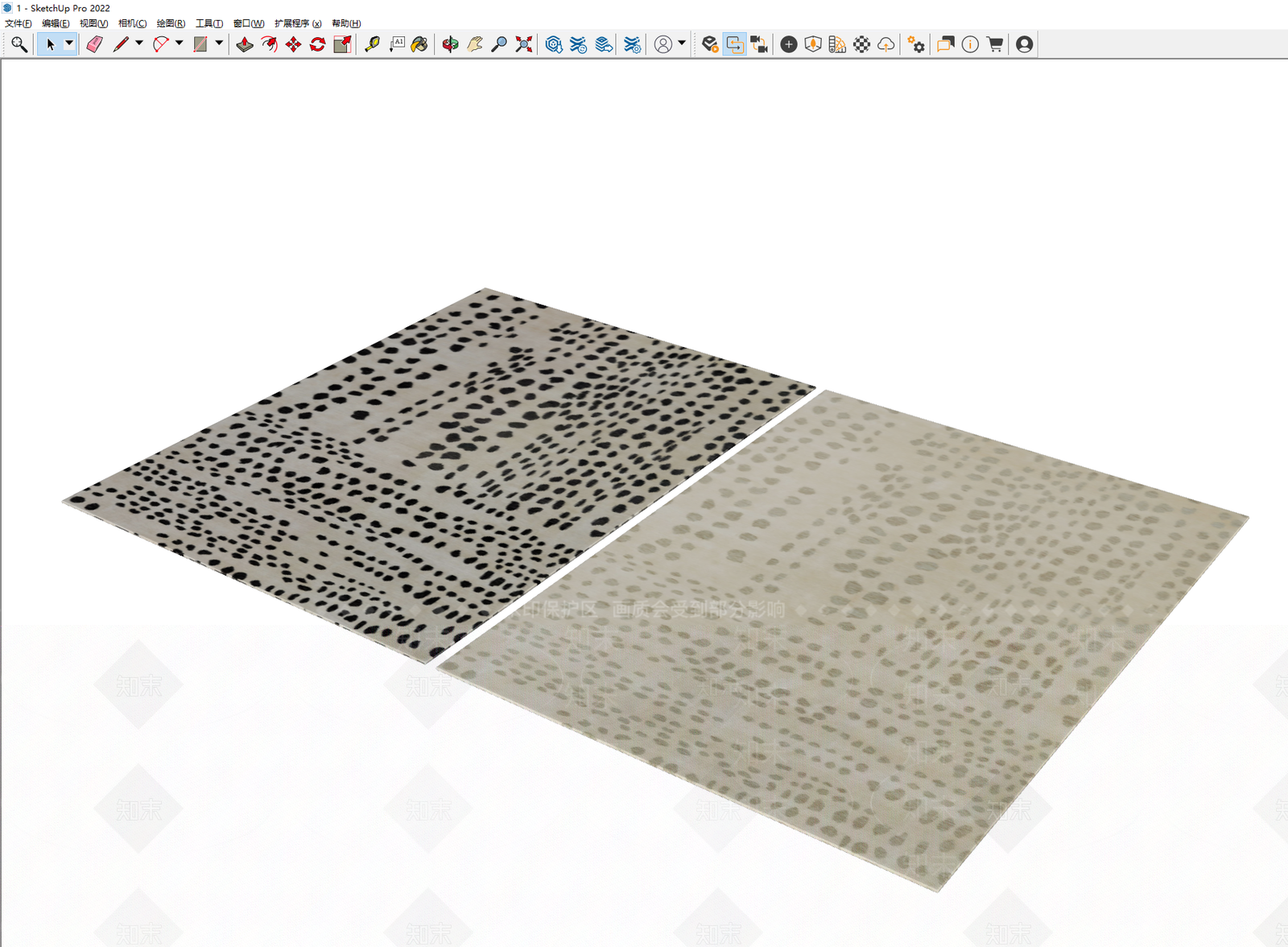Click the Search SketchUp magnifier icon
Viewport: 1288px width, 947px height.
[19, 44]
